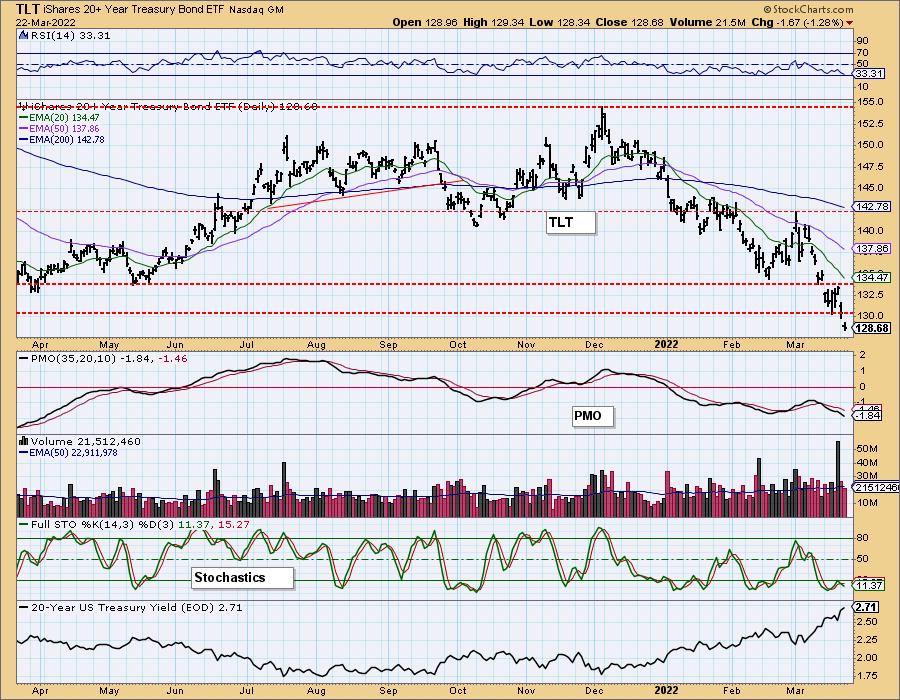Click the PMO annotation box
This screenshot has height=700, width=900.
[x=593, y=416]
